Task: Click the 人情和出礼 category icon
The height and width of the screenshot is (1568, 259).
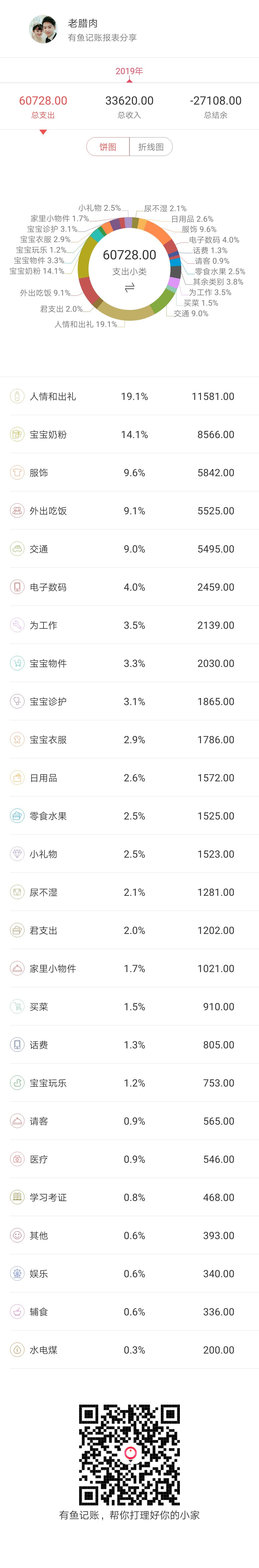Action: tap(17, 396)
